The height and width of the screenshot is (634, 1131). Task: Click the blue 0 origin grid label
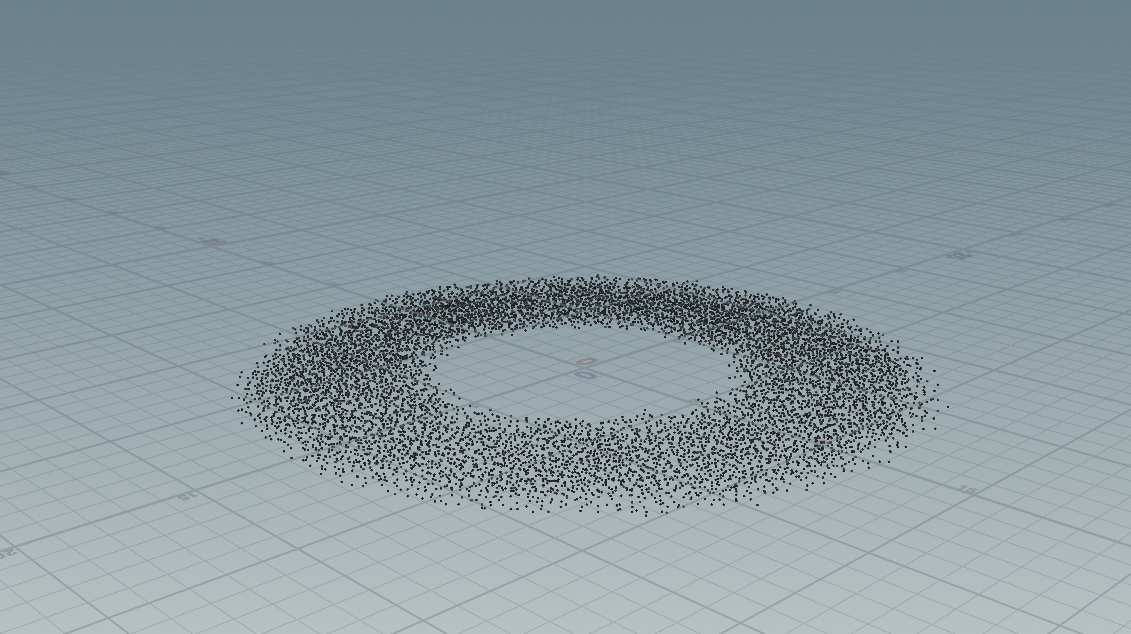[x=586, y=375]
